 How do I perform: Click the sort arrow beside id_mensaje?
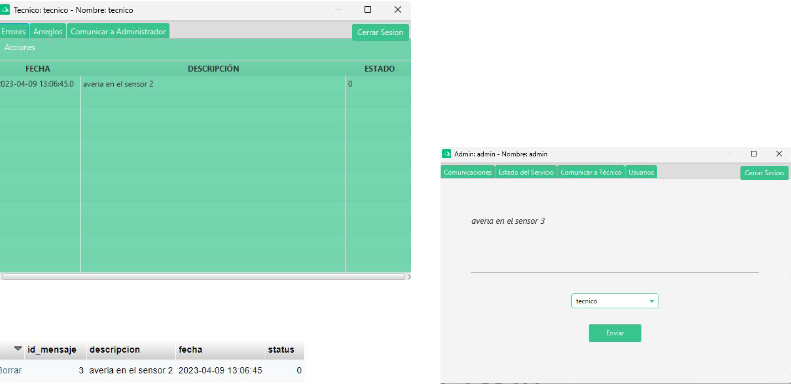tap(18, 349)
